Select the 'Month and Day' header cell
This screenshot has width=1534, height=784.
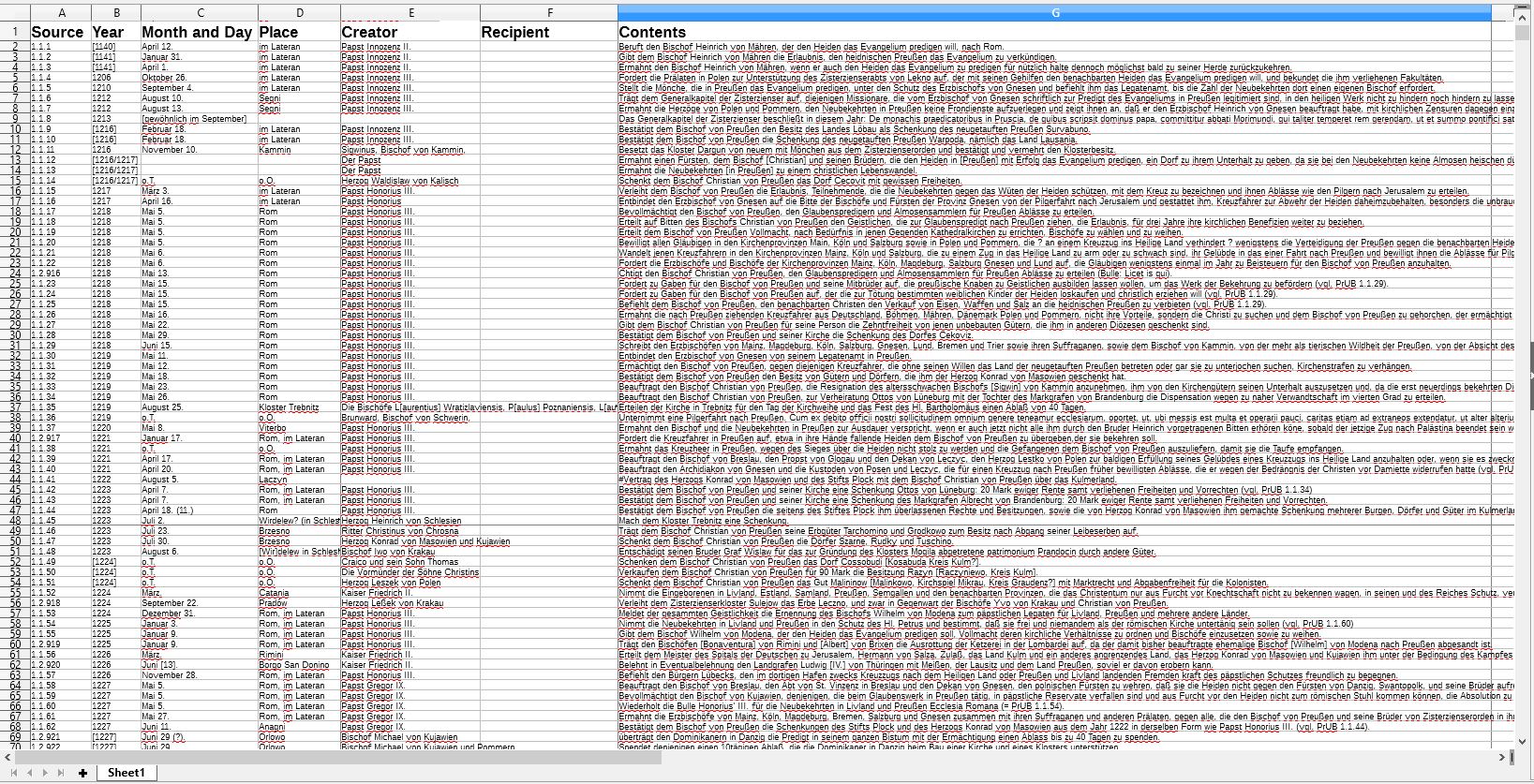200,31
